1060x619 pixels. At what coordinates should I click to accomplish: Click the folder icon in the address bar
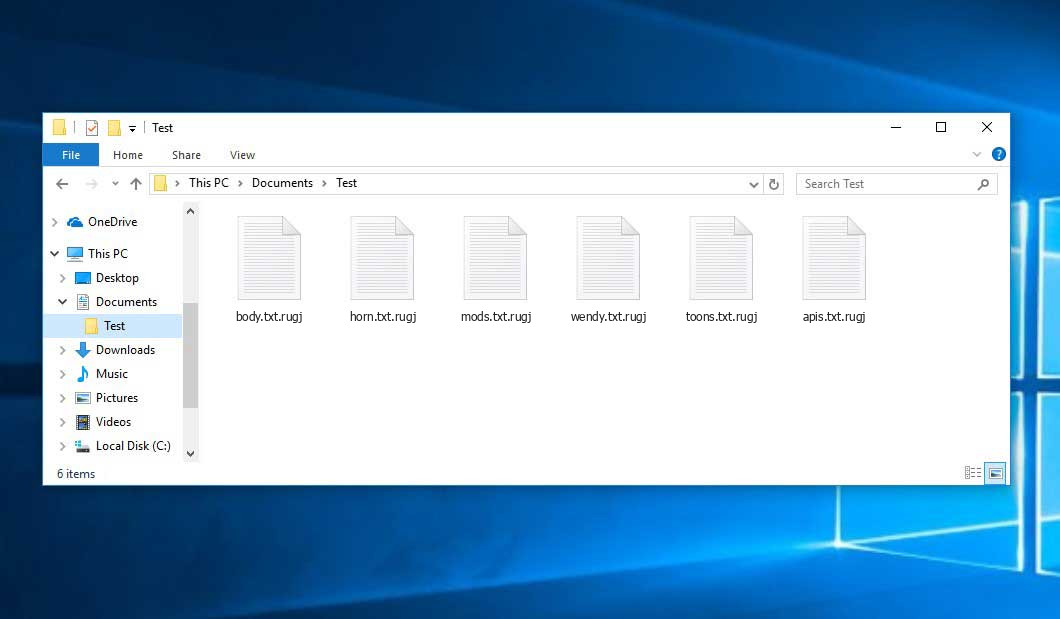tap(161, 183)
